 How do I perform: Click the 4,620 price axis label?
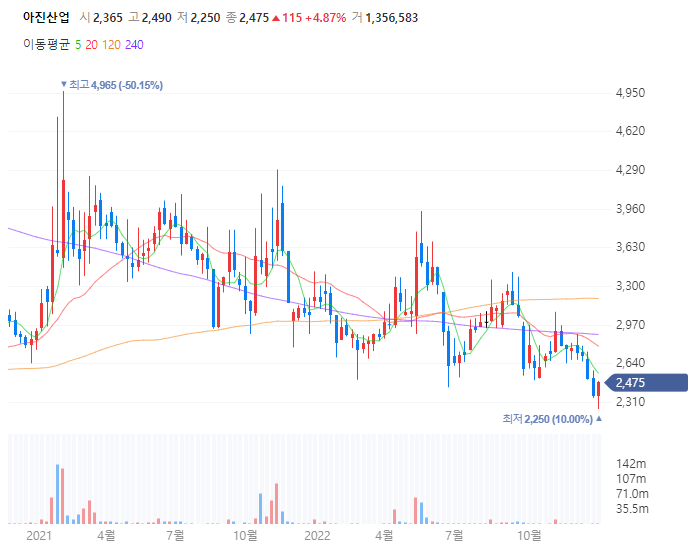click(x=630, y=131)
